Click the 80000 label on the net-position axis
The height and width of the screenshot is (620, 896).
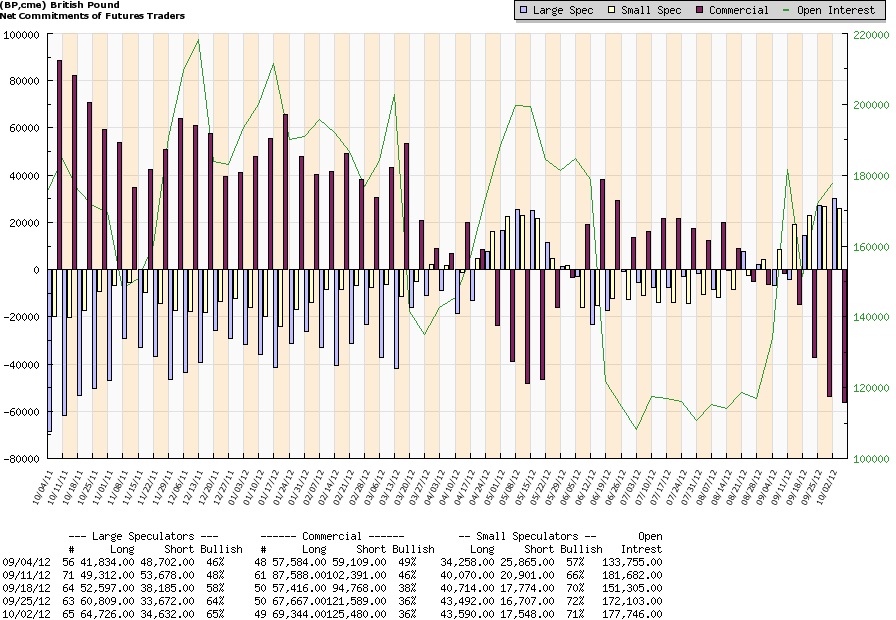pos(25,81)
